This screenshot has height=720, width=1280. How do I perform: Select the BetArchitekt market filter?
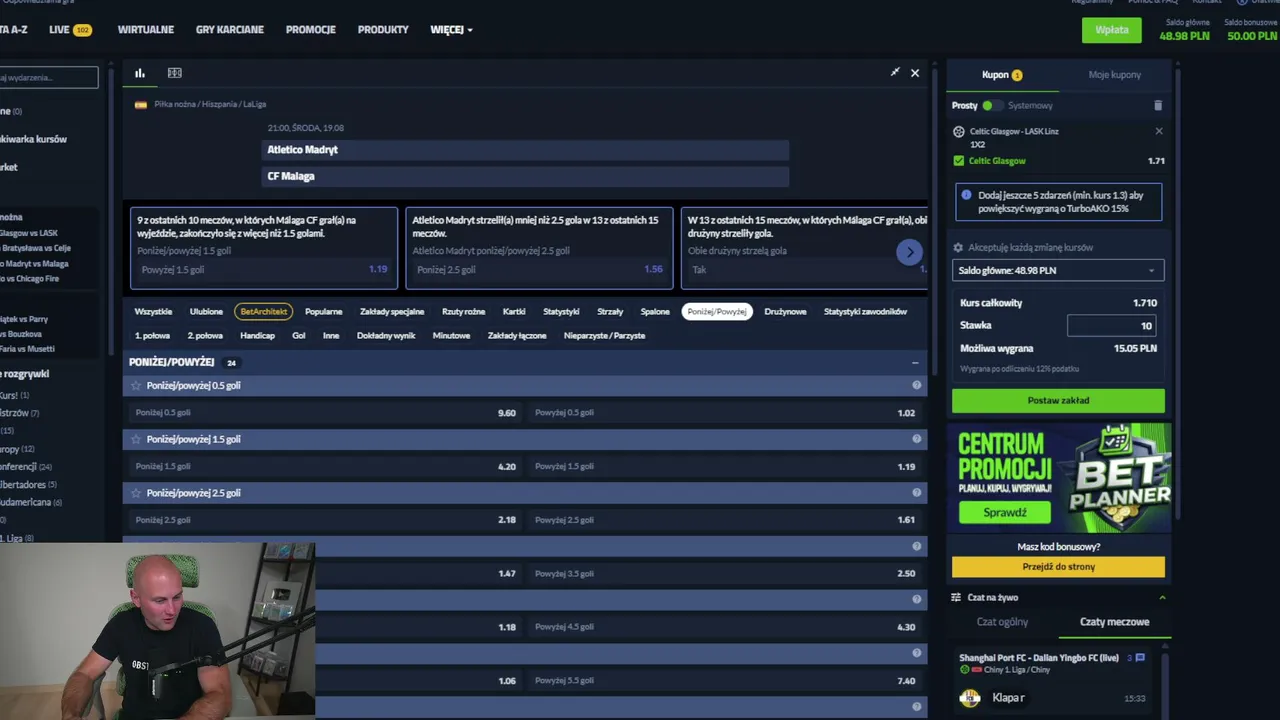[x=264, y=312]
